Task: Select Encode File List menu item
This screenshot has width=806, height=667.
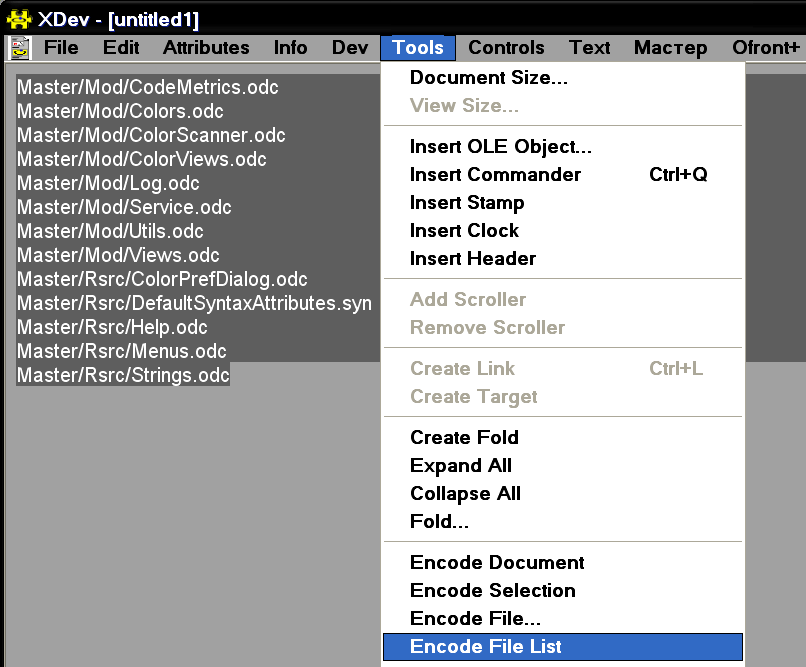Action: (486, 647)
